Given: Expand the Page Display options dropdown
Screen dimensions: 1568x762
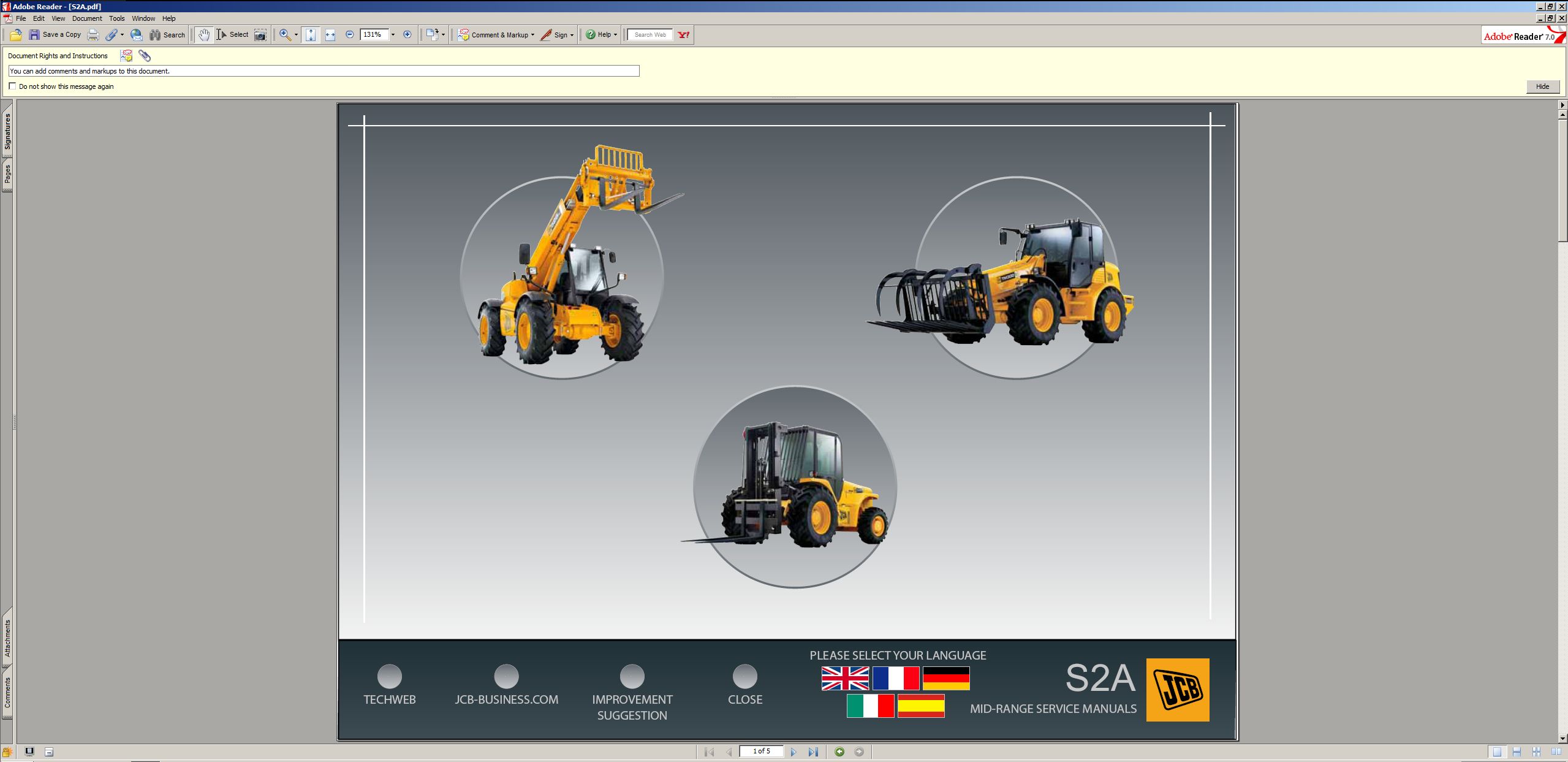Looking at the screenshot, I should click(442, 35).
